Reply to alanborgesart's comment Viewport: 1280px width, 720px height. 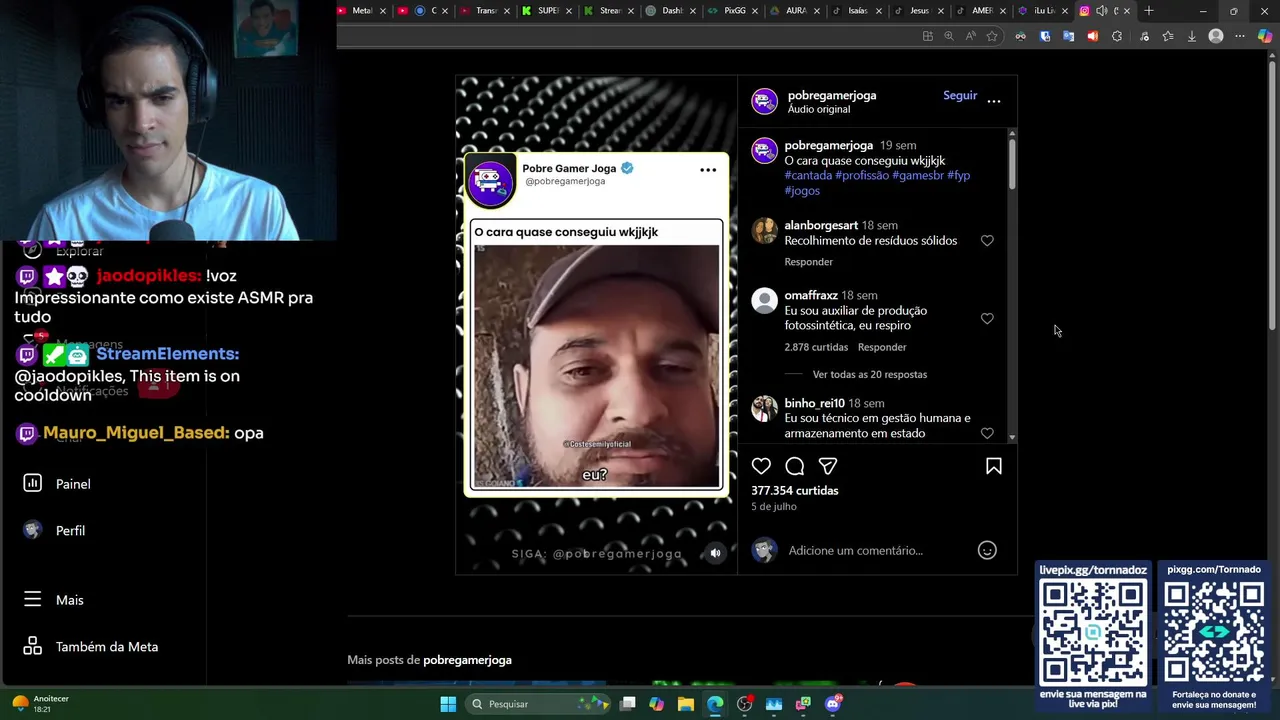[808, 262]
